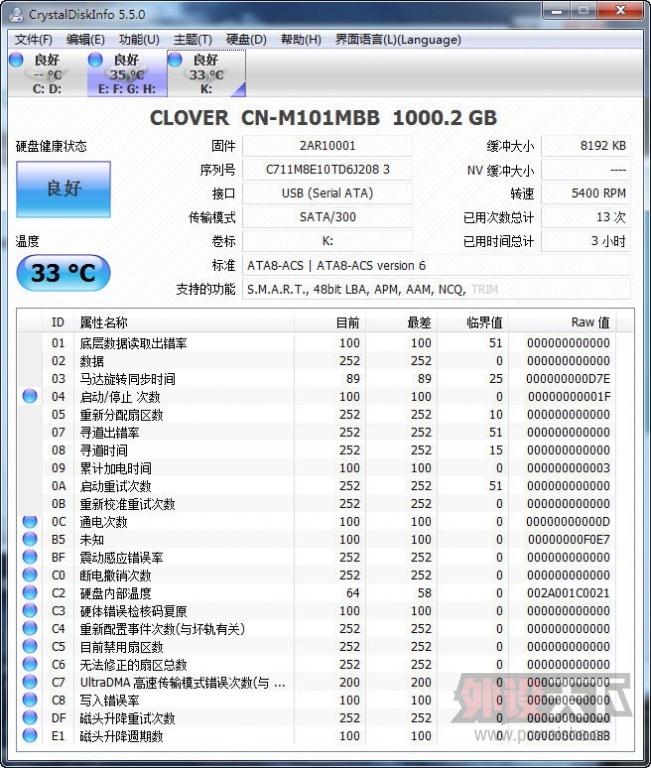Open the 主题(T) menu
Viewport: 651px width, 768px height.
193,40
